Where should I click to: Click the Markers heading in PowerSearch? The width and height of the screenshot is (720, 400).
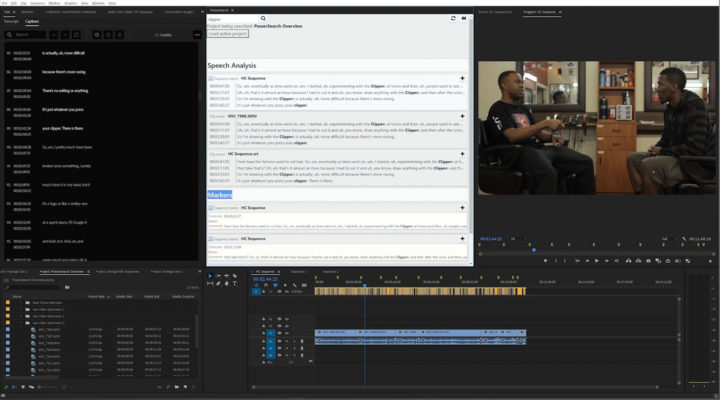[x=220, y=195]
